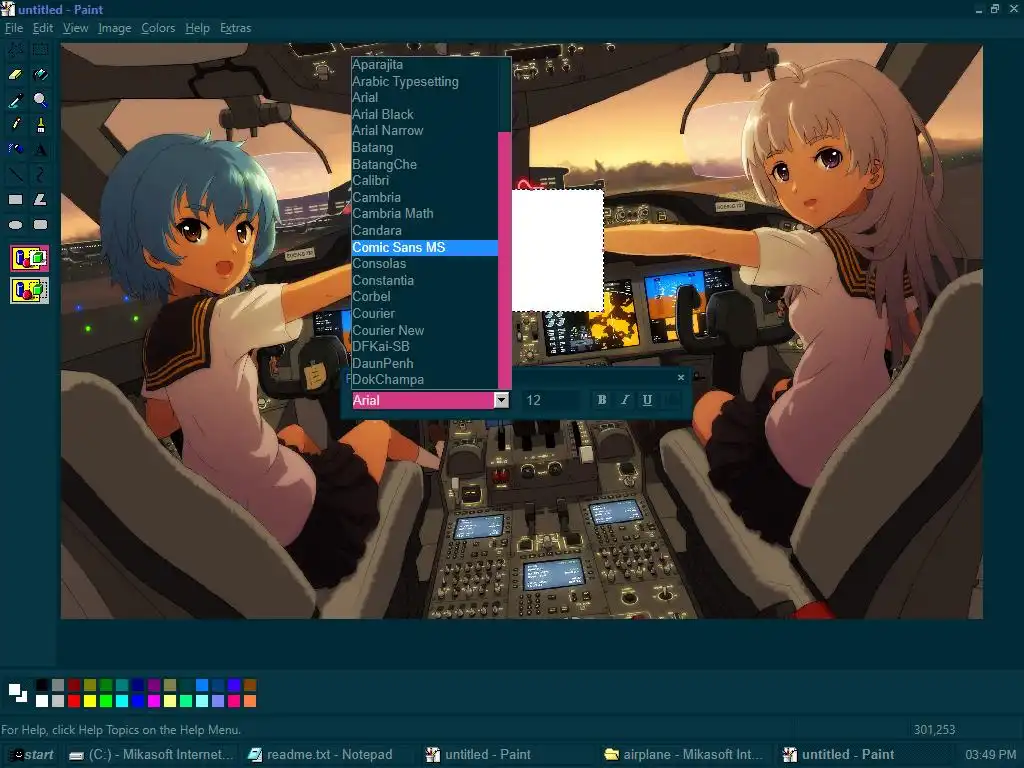
Task: Open the start menu button
Action: 31,754
